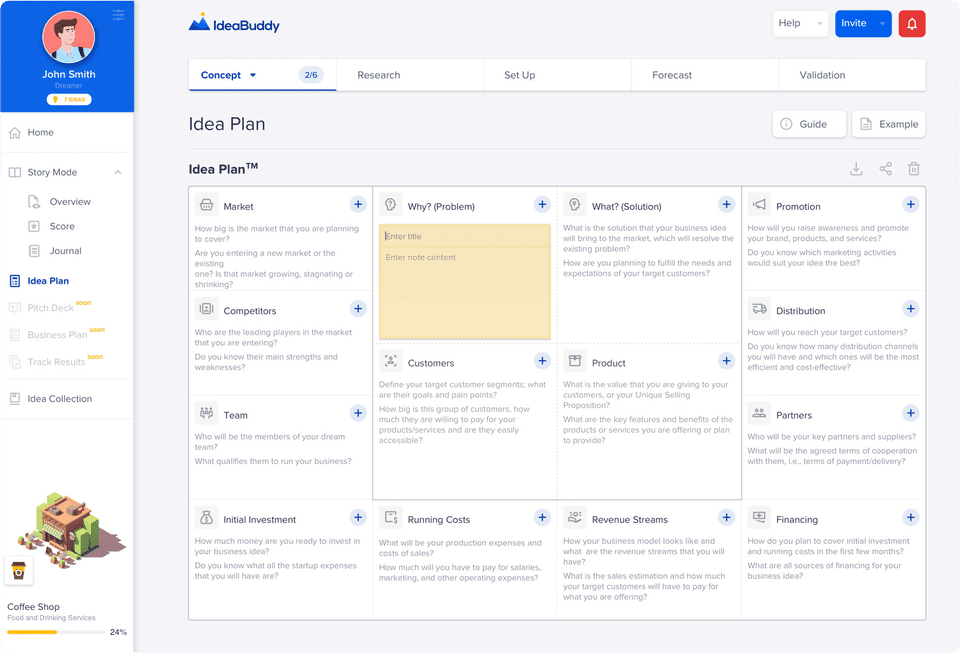Open the Guide button
This screenshot has width=960, height=653.
pos(809,124)
